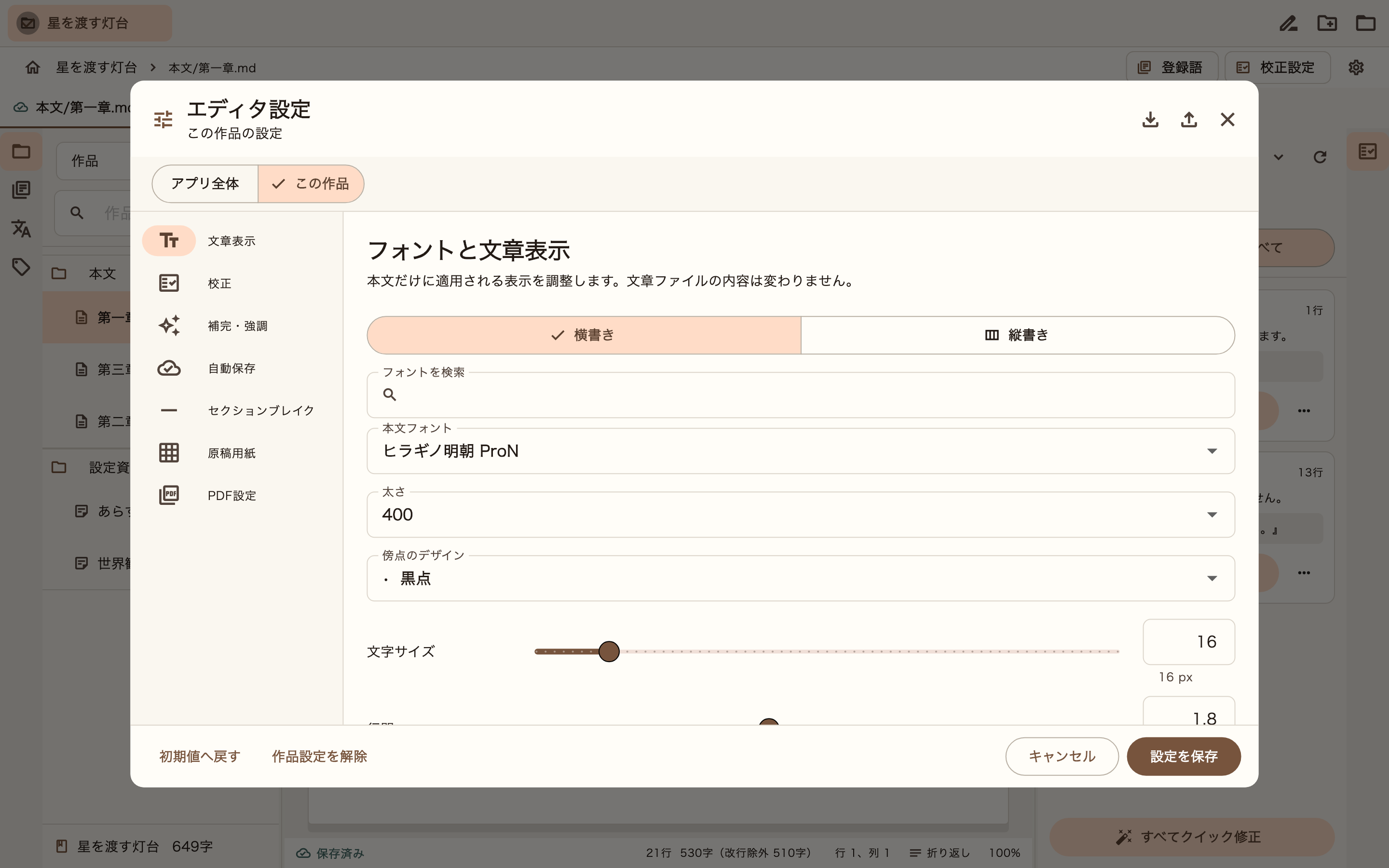Click the line spacing value box showing 1.8
Viewport: 1389px width, 868px height.
click(x=1189, y=712)
